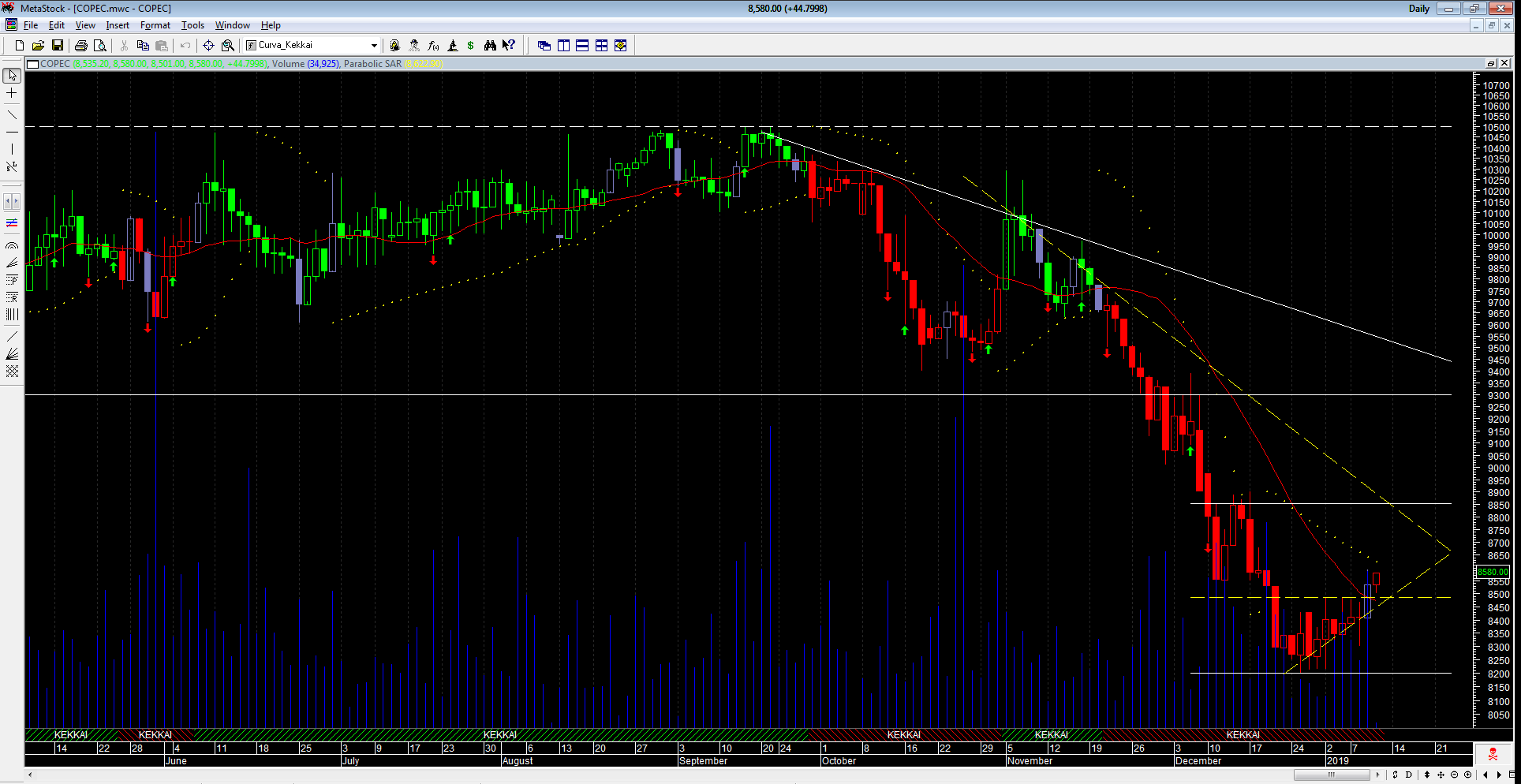Open the Window menu
This screenshot has width=1521, height=784.
pyautogui.click(x=233, y=25)
